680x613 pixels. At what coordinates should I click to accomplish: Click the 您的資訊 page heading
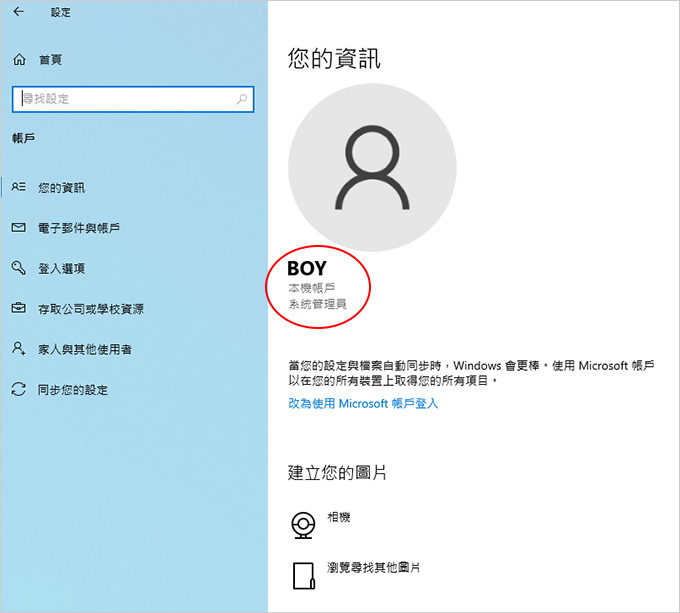334,59
